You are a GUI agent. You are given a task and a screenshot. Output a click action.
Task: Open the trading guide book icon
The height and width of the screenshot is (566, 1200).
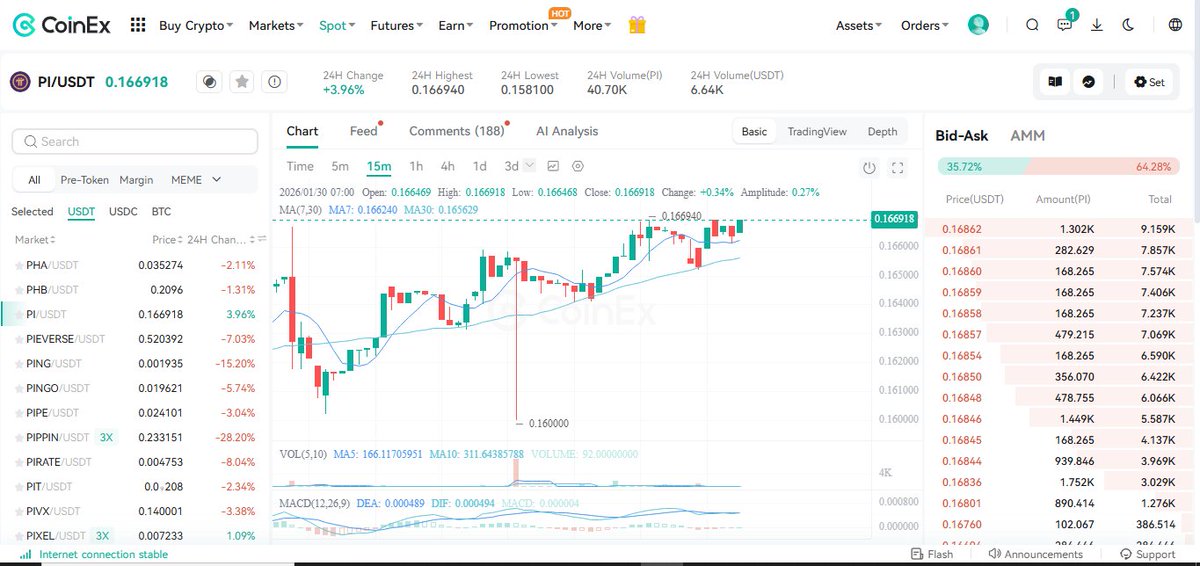[x=1054, y=82]
